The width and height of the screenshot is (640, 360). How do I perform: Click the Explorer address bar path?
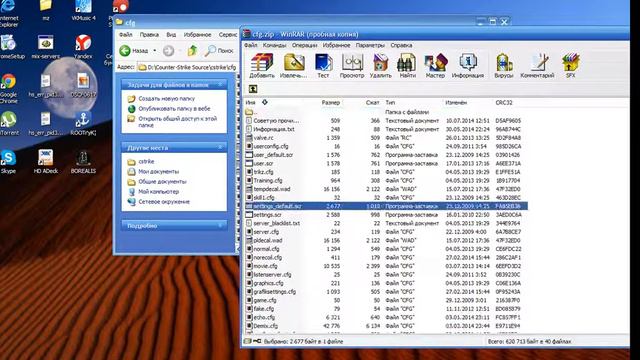[191, 67]
